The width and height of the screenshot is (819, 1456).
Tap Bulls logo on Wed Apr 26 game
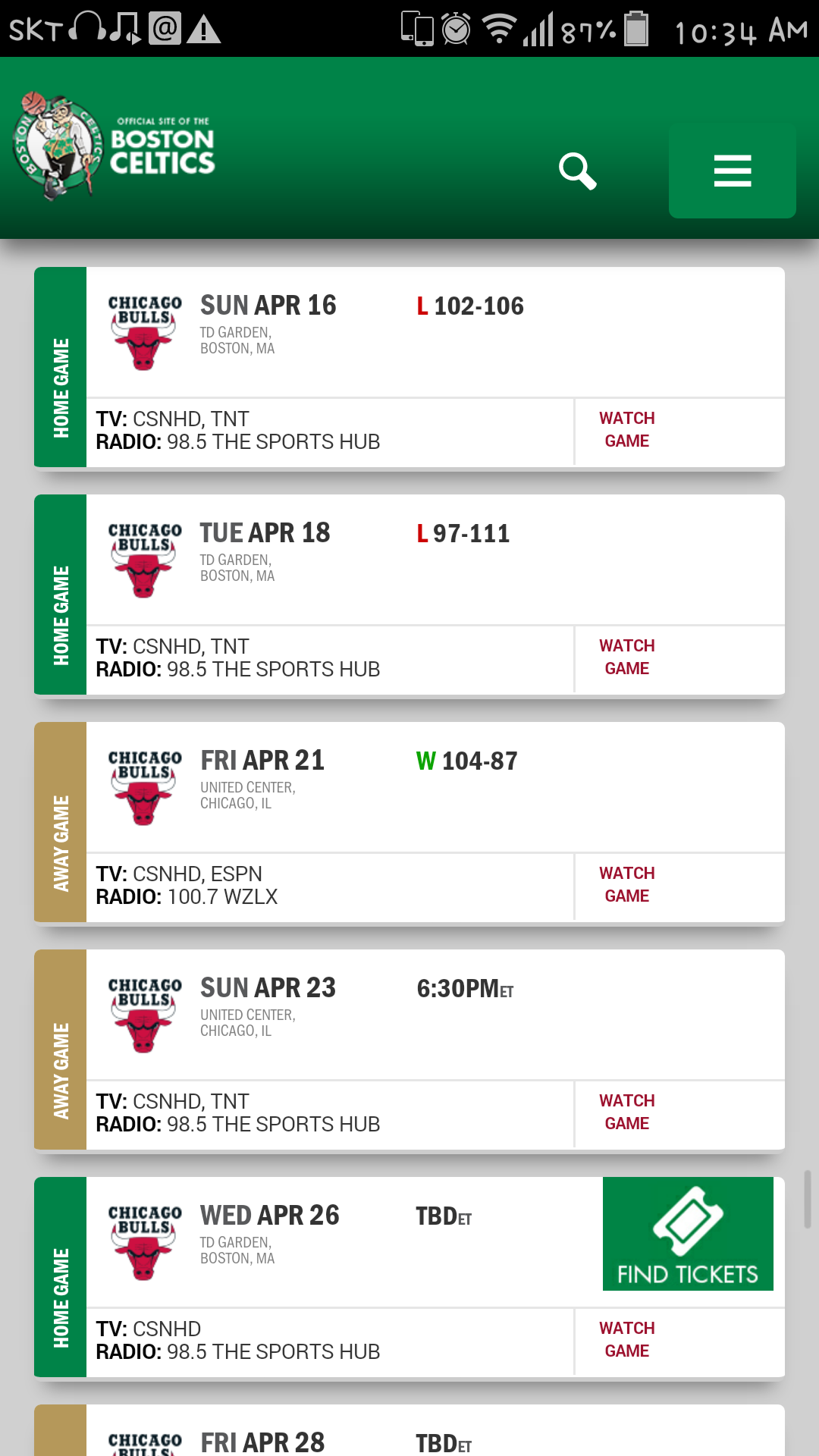(144, 1243)
